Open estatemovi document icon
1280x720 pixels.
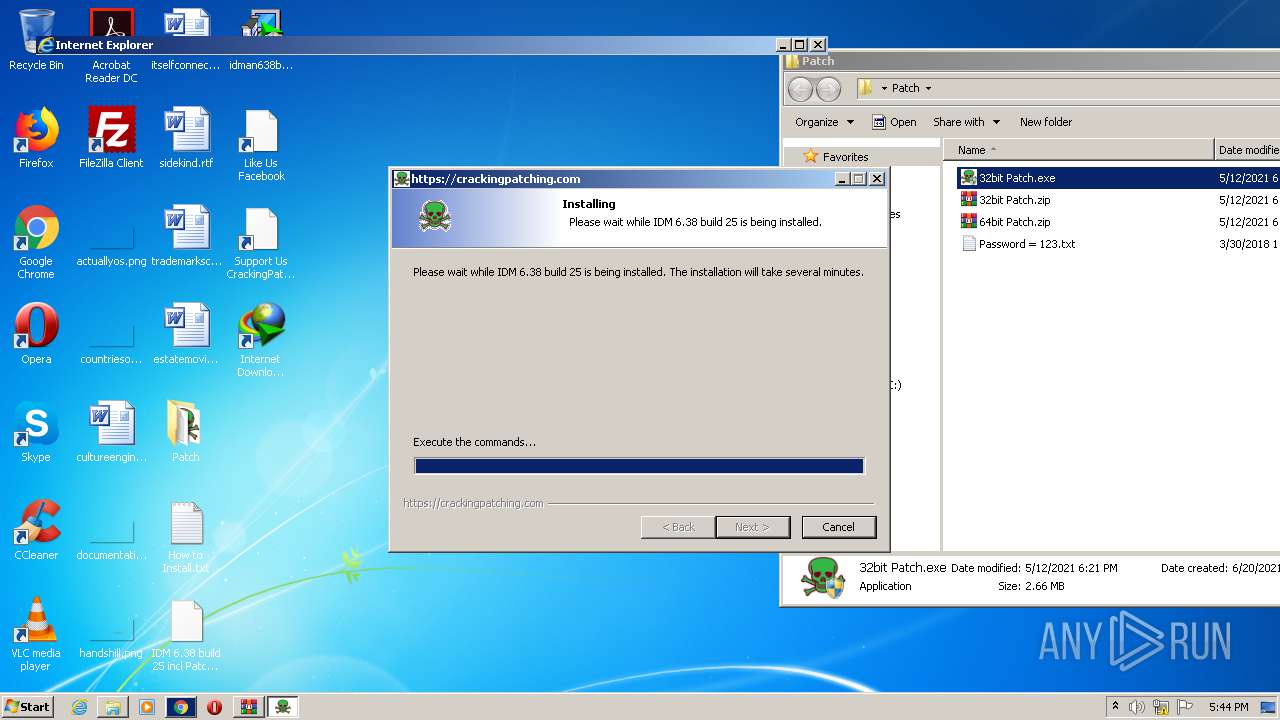(x=186, y=333)
